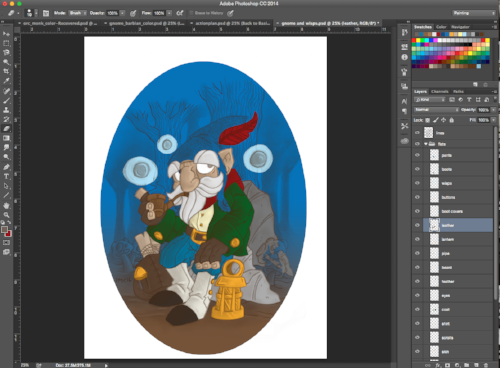Viewport: 500px width, 368px height.
Task: Hide the wisps layer
Action: 417,183
